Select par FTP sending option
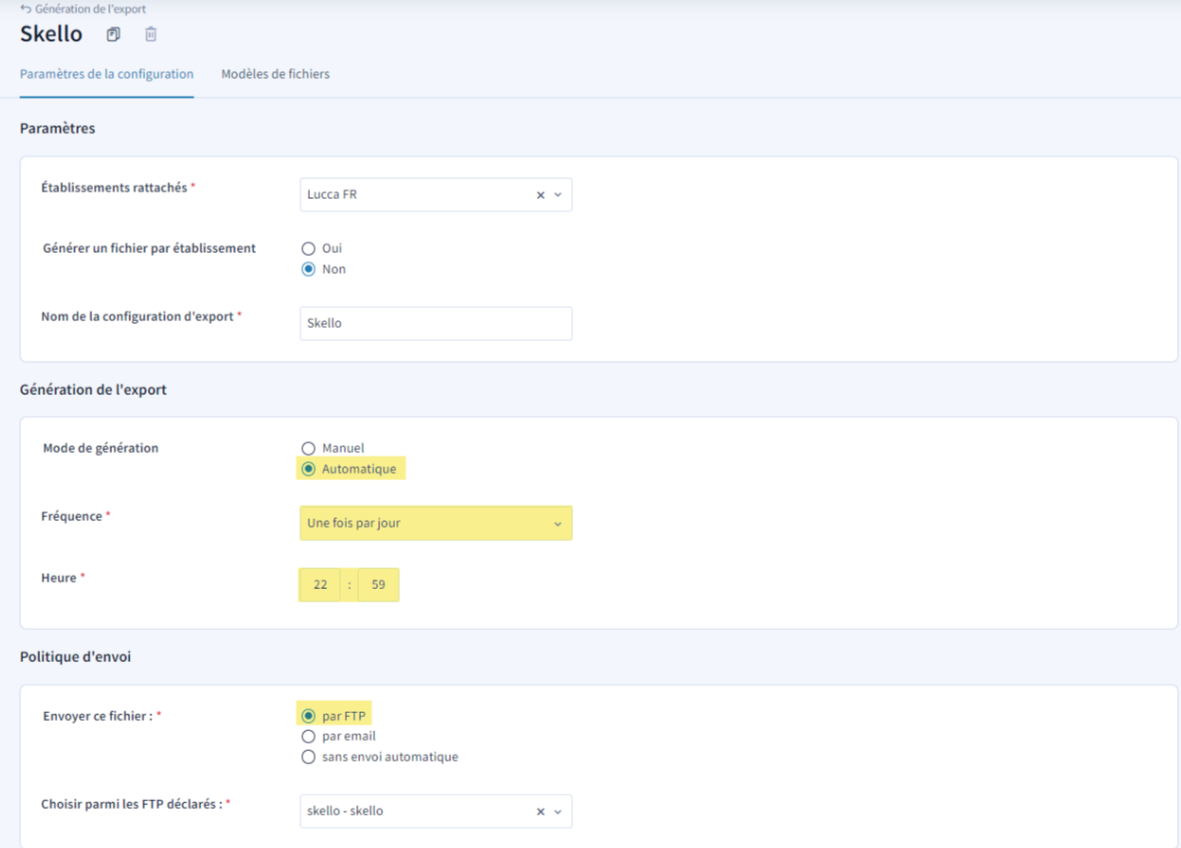The width and height of the screenshot is (1181, 848). (x=308, y=715)
